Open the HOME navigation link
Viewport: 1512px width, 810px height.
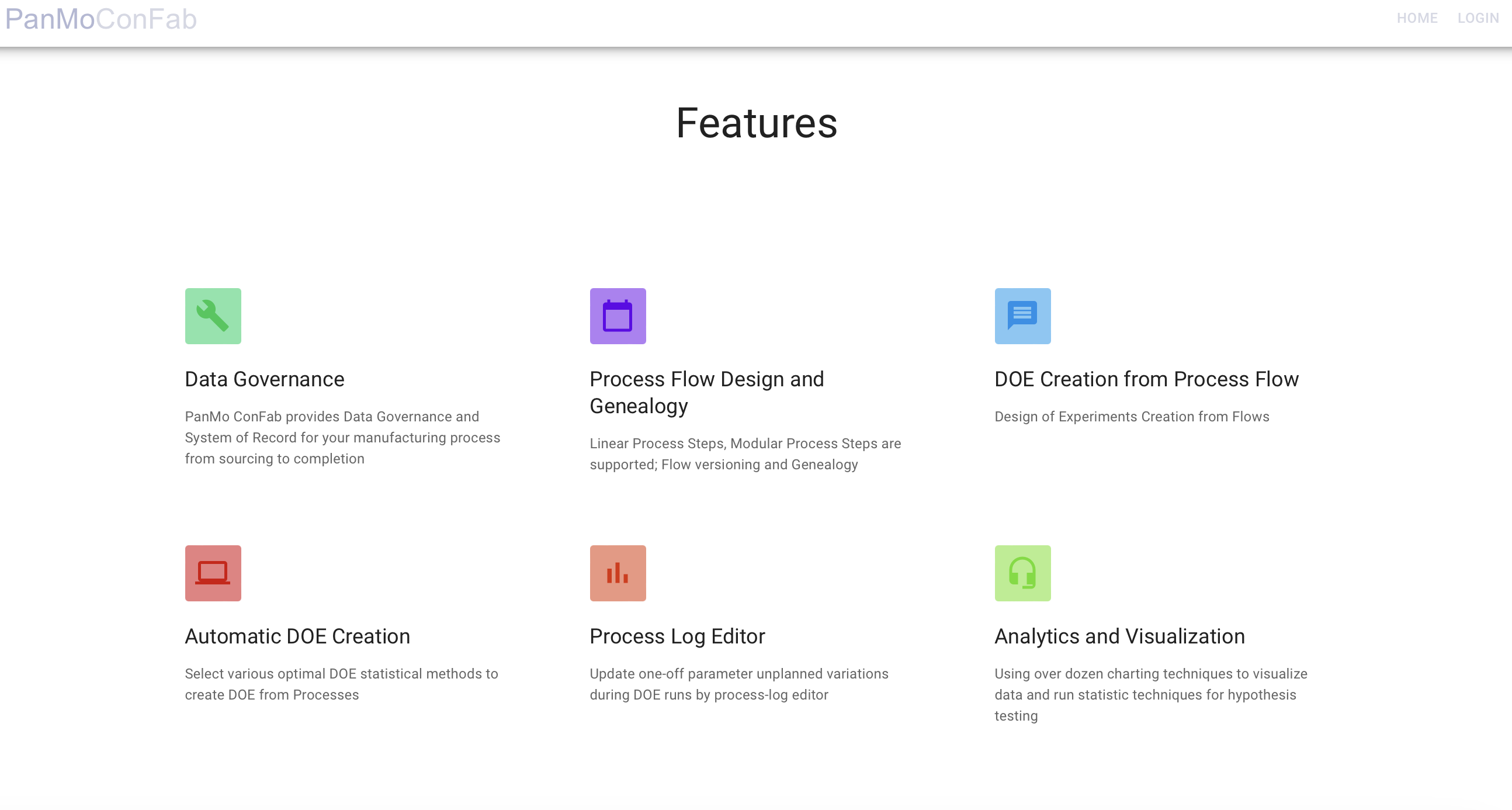tap(1417, 18)
